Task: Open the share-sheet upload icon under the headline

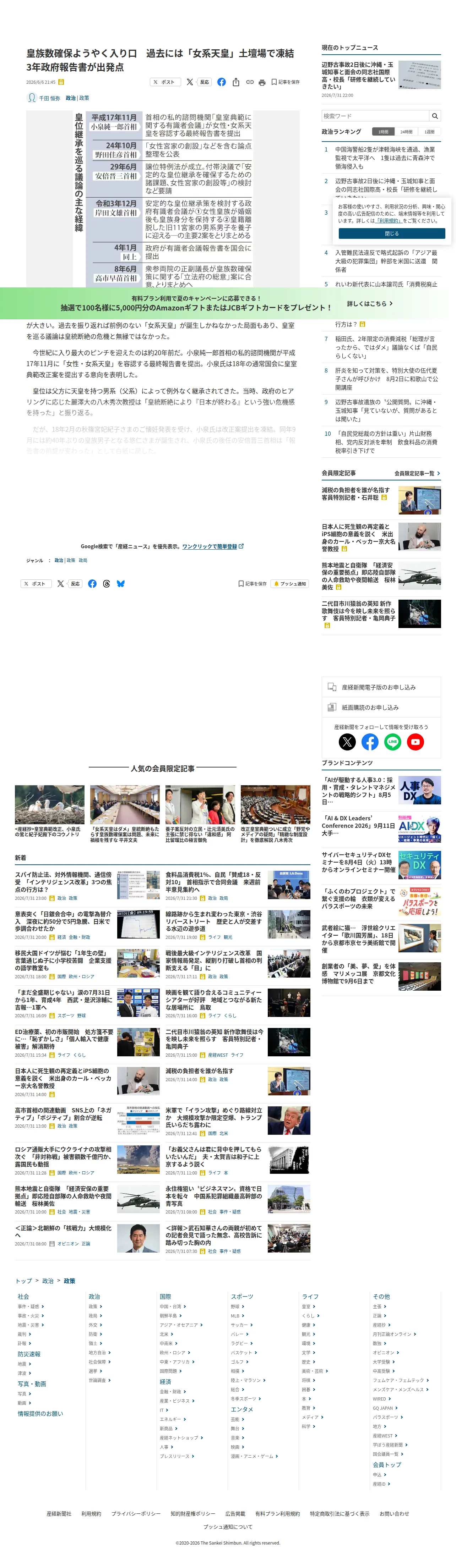Action: pyautogui.click(x=236, y=82)
